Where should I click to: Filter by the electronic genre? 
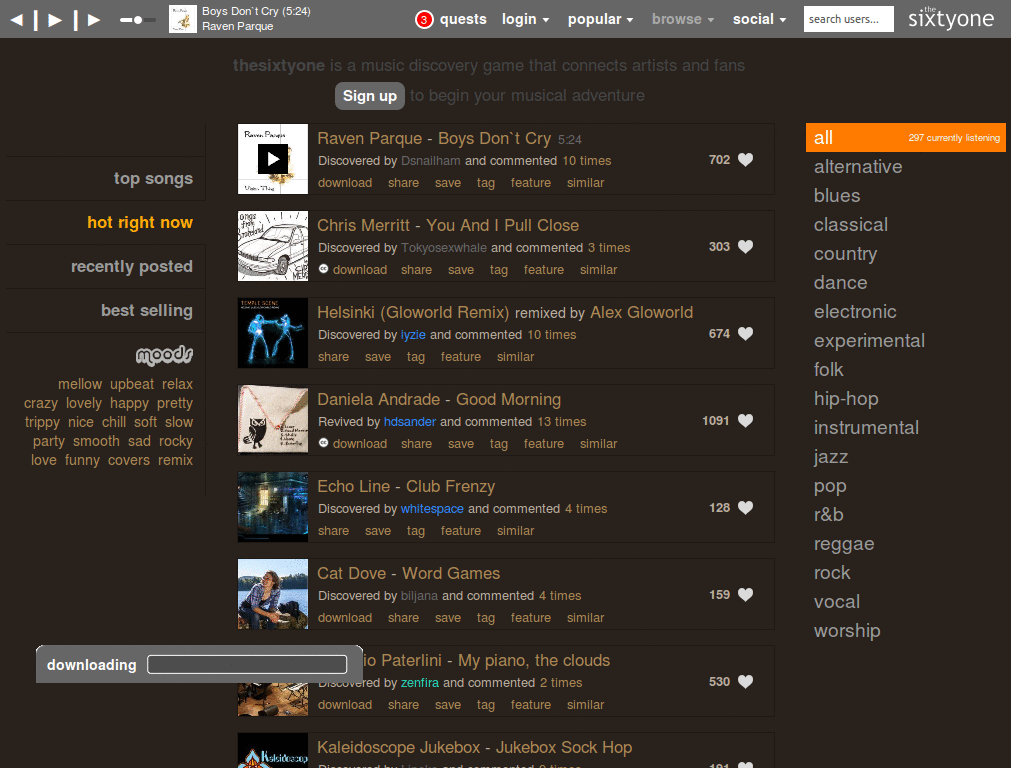855,312
